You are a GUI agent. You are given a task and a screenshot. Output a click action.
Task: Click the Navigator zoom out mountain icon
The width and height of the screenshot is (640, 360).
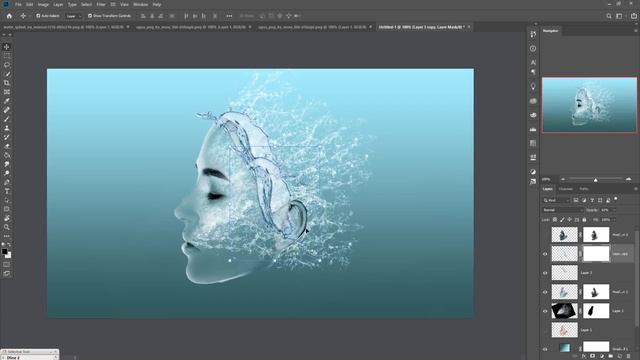(x=563, y=179)
